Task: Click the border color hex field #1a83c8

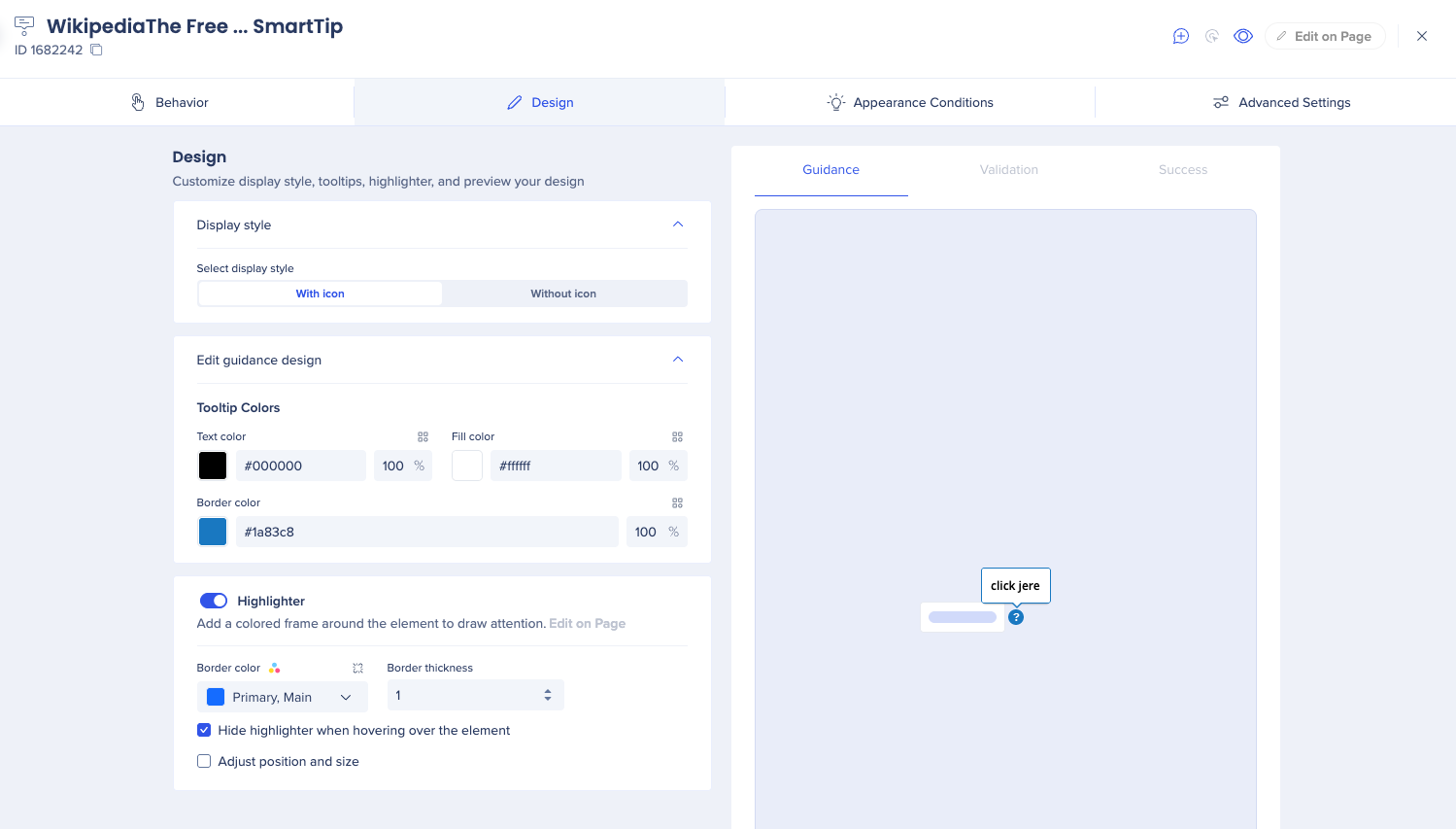Action: click(427, 532)
